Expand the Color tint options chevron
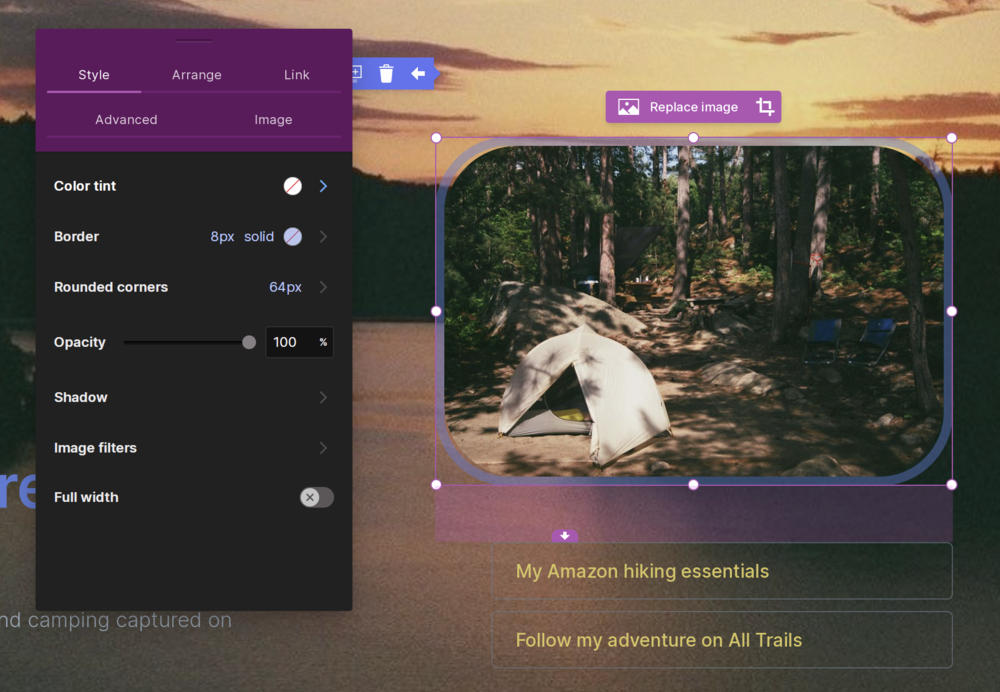The image size is (1000, 692). (x=323, y=186)
